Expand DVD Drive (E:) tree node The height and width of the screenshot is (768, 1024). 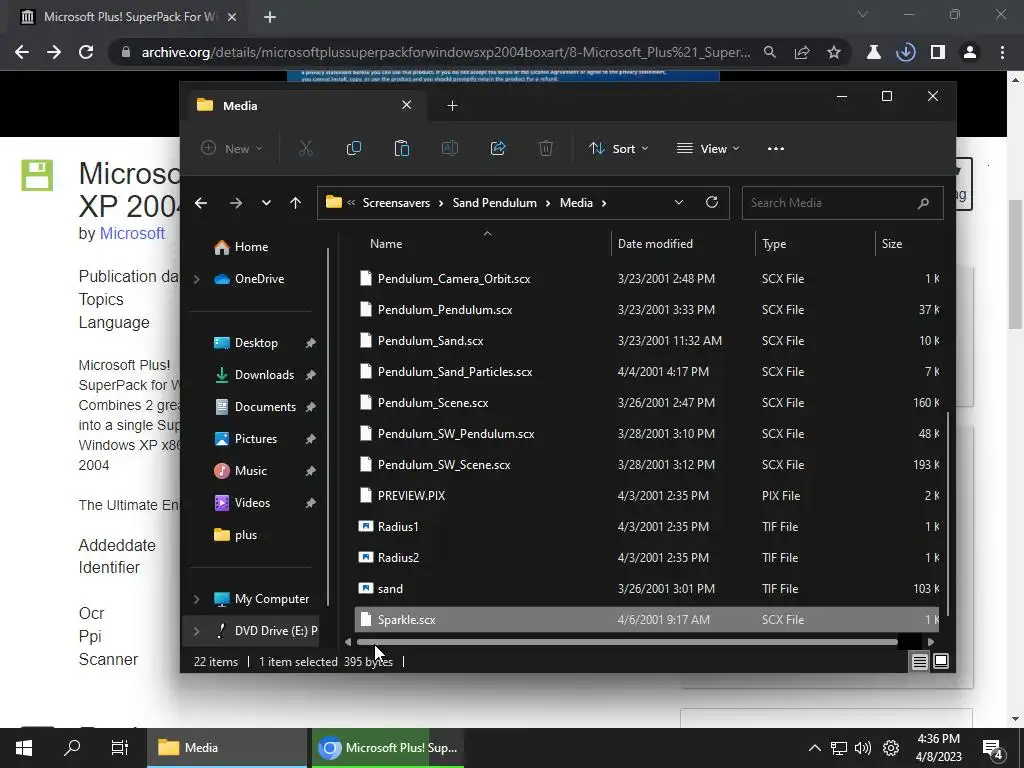point(197,631)
